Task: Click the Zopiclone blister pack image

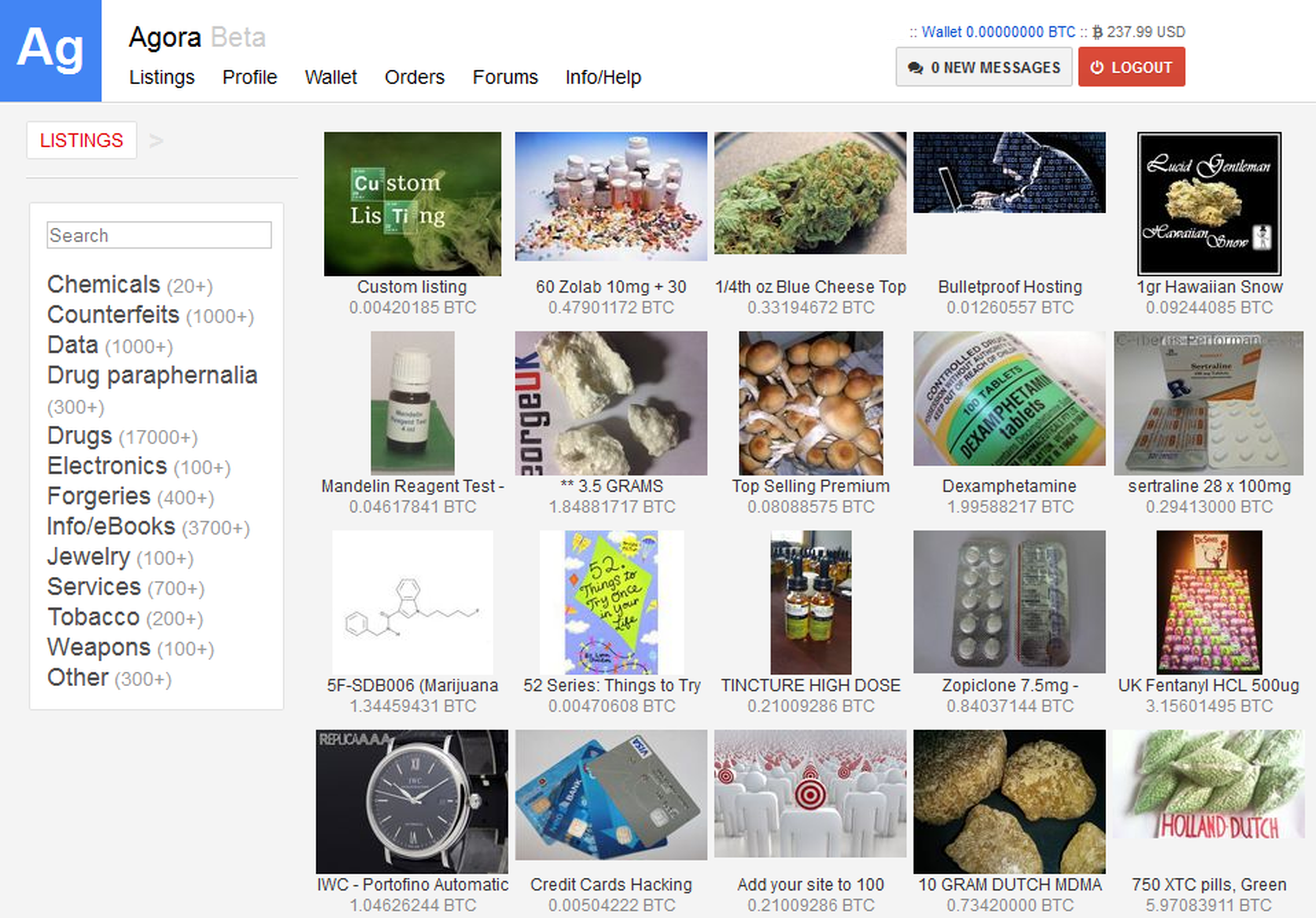Action: [1009, 602]
